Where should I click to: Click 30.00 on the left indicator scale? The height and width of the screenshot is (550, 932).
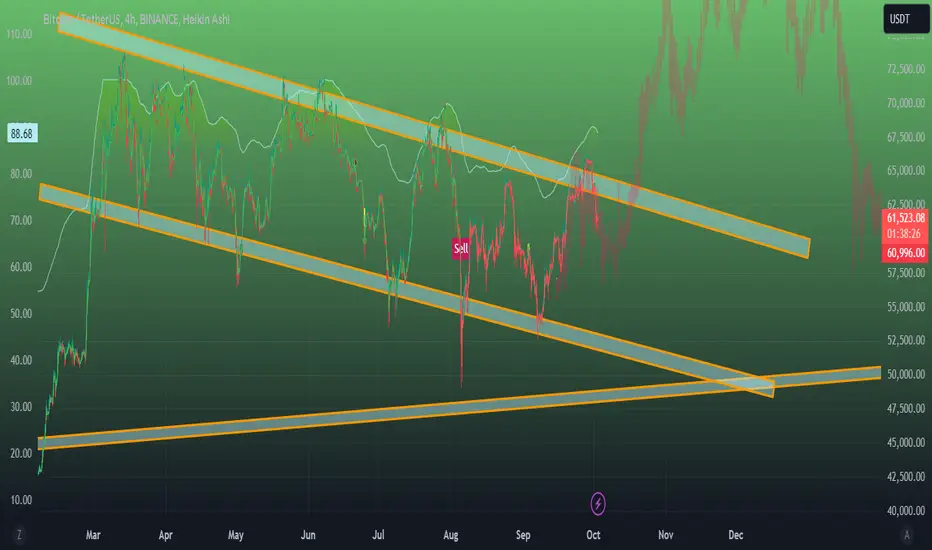(21, 407)
